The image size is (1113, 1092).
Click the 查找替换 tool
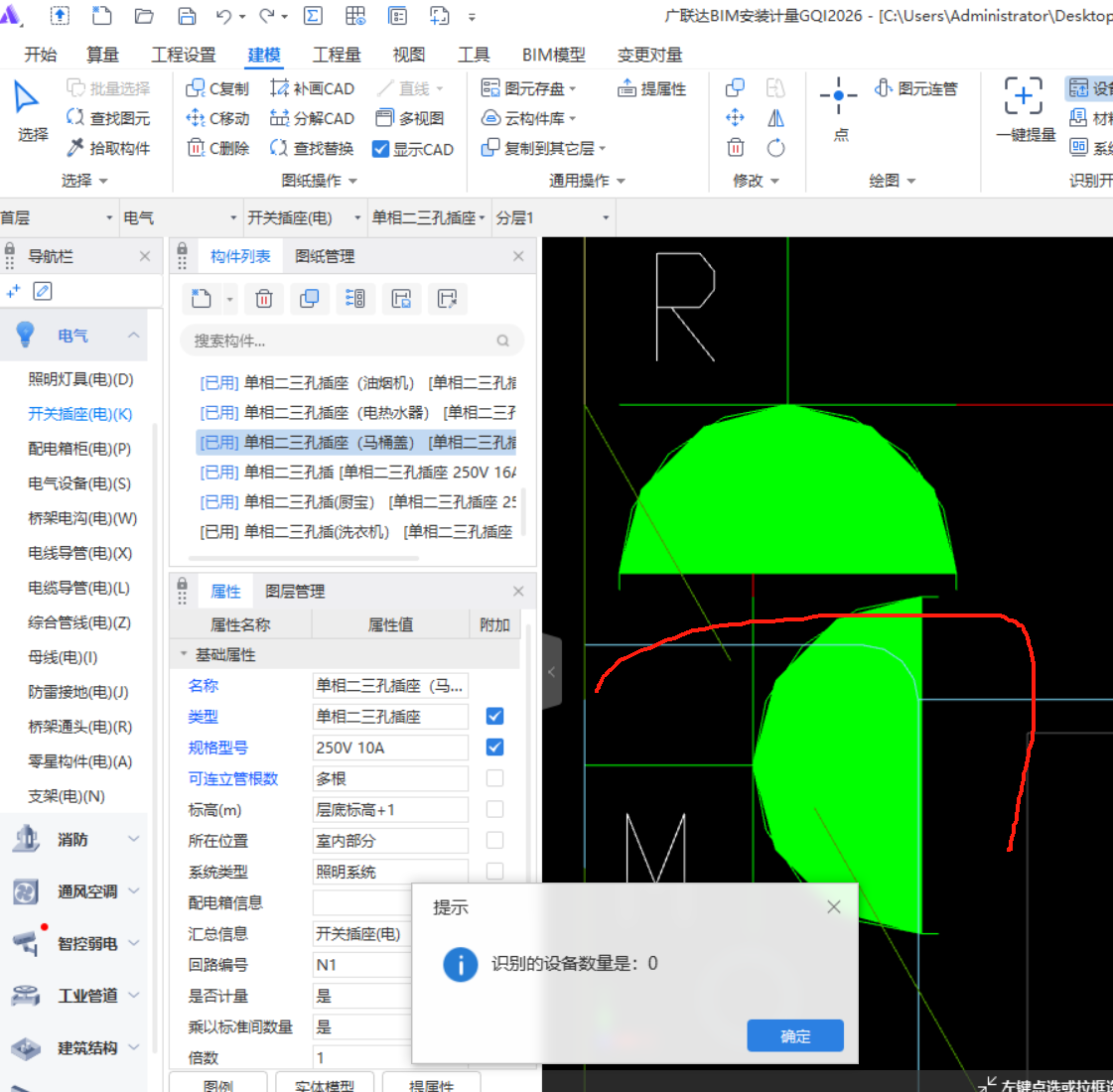(x=312, y=148)
